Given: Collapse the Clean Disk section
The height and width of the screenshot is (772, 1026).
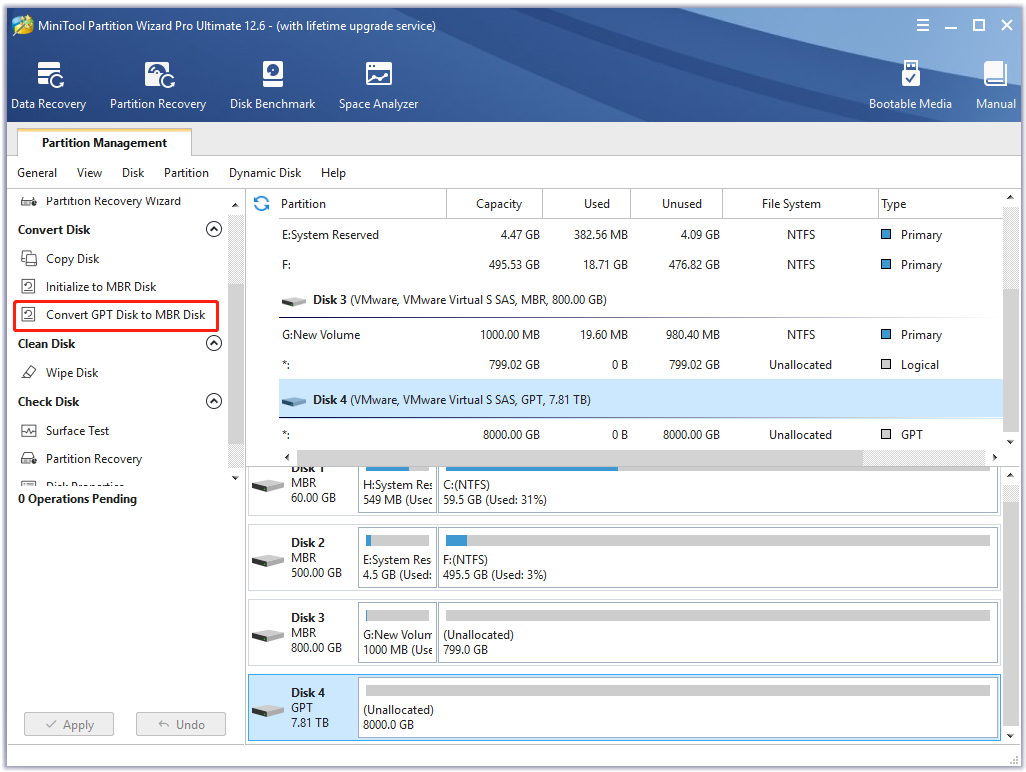Looking at the screenshot, I should coord(214,343).
